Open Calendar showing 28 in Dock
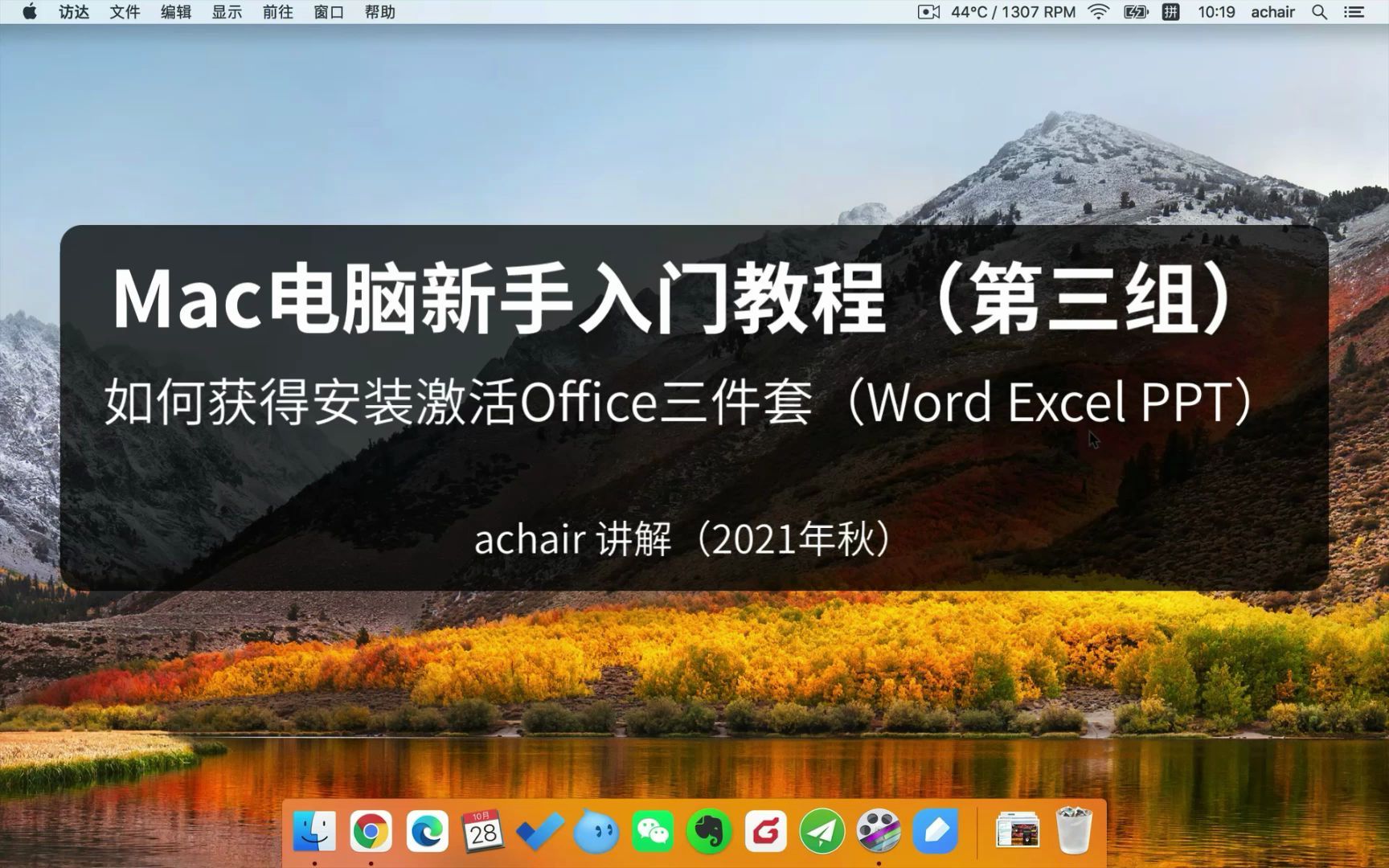Screen dimensions: 1389x868 click(483, 831)
